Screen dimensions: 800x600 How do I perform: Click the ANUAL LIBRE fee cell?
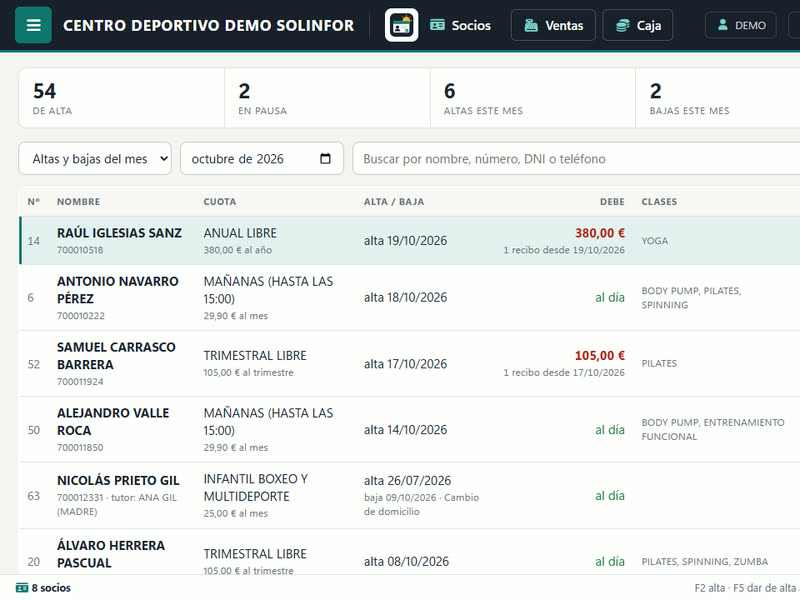tap(240, 233)
